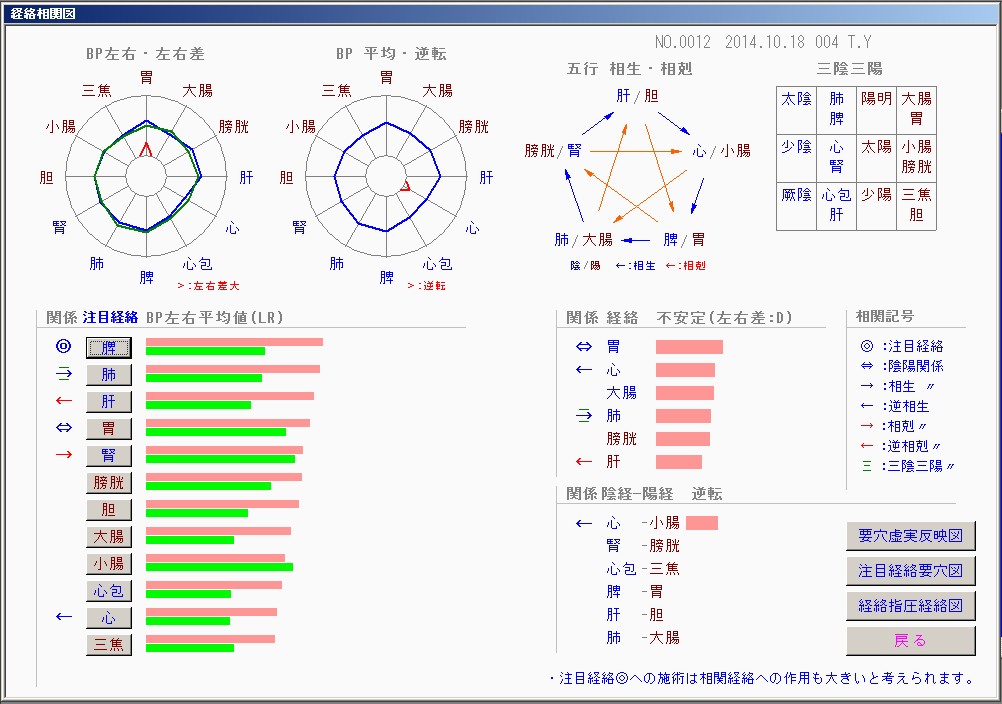Click the ◎ symbol in 相関記号 legend
The width and height of the screenshot is (1002, 704).
point(866,346)
